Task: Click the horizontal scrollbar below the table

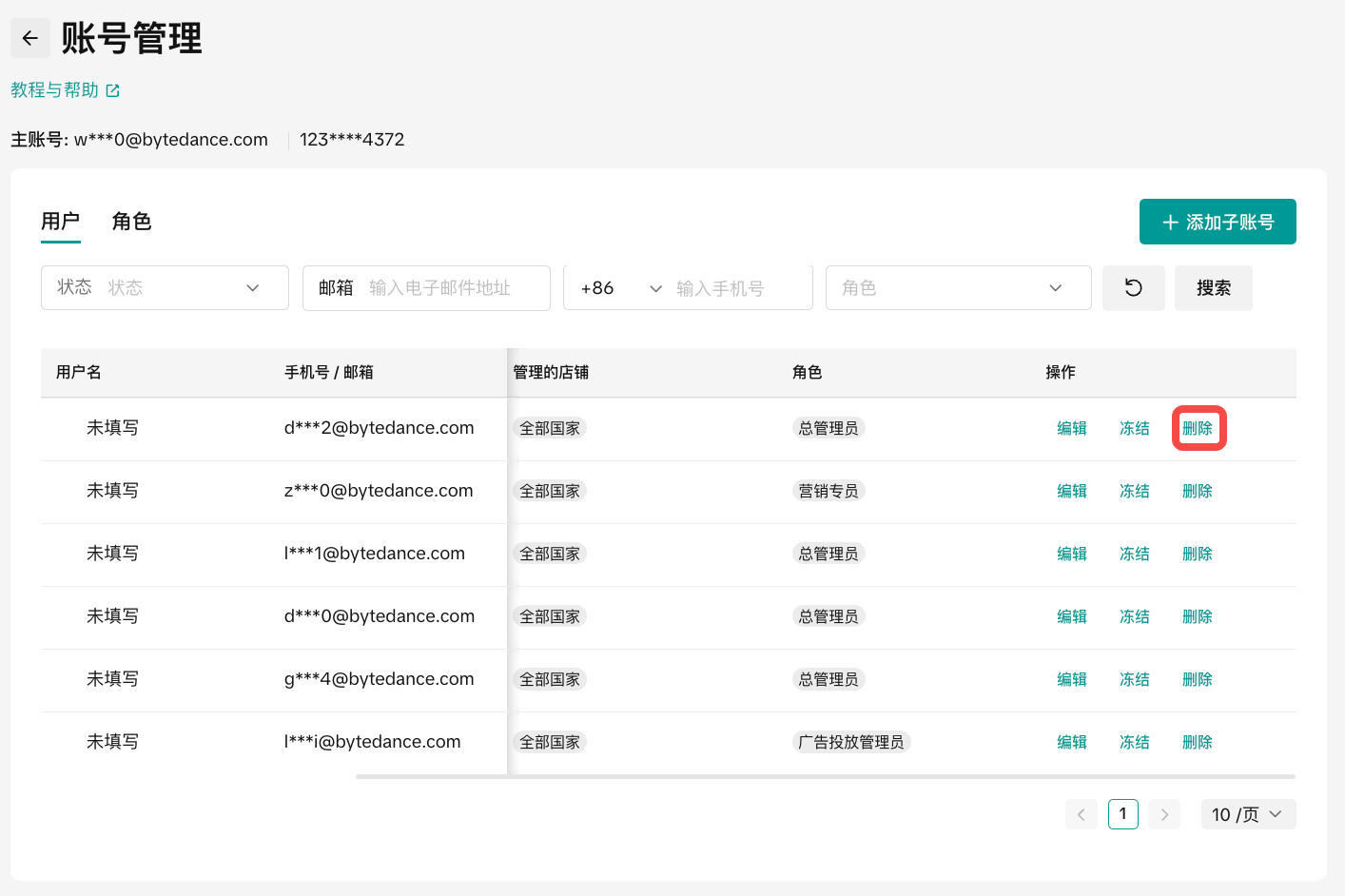Action: pyautogui.click(x=825, y=776)
